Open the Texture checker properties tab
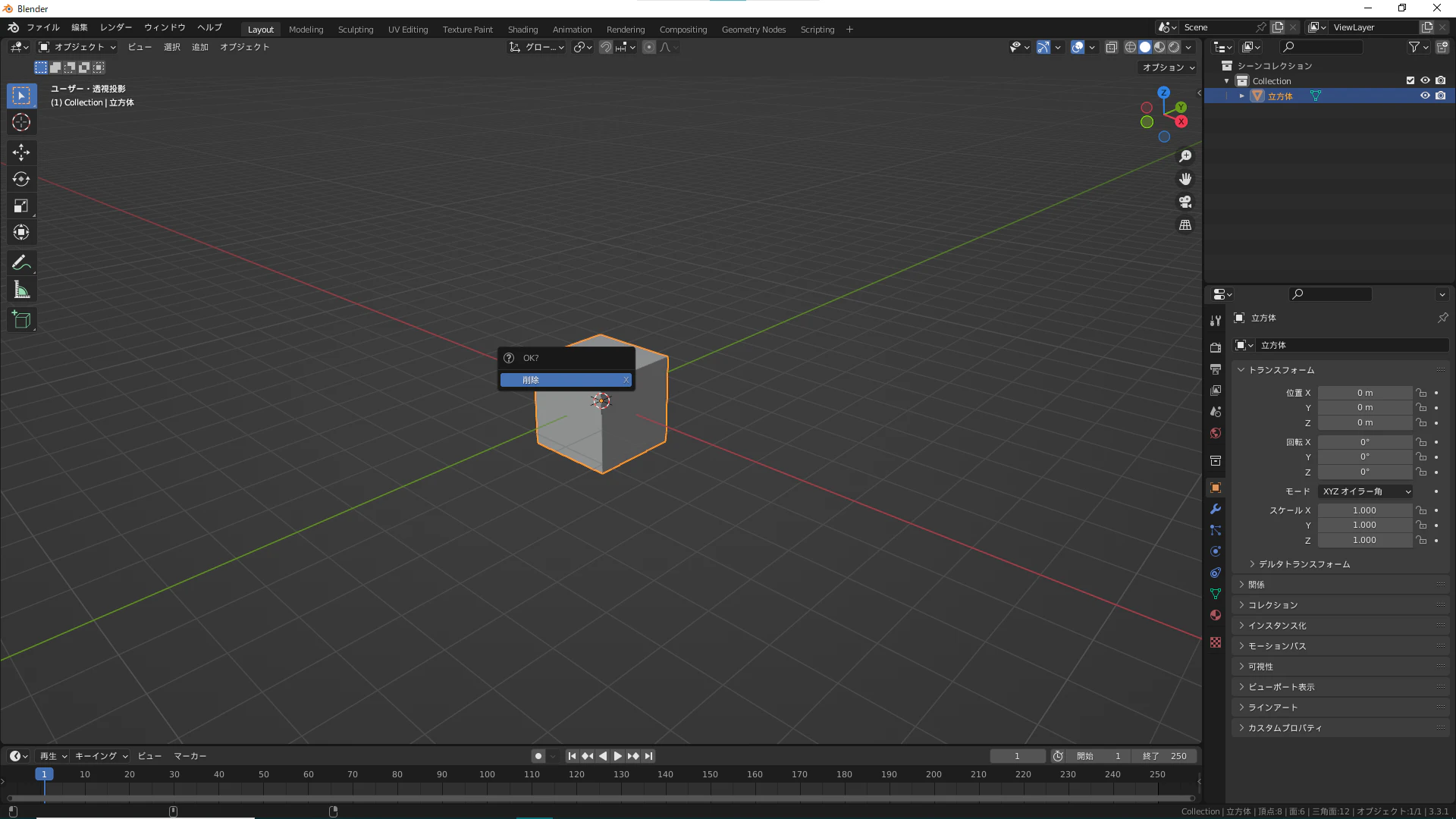Viewport: 1456px width, 819px height. pos(1216,642)
